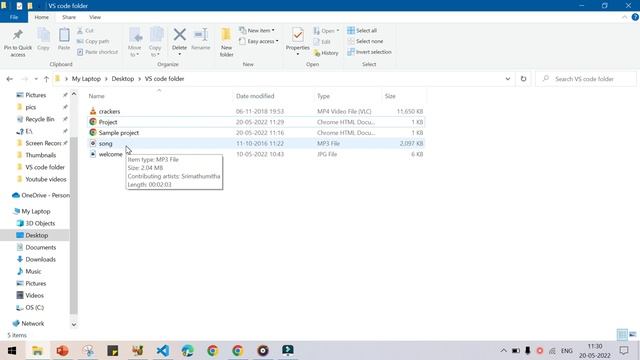
Task: Create a New folder
Action: (x=227, y=42)
